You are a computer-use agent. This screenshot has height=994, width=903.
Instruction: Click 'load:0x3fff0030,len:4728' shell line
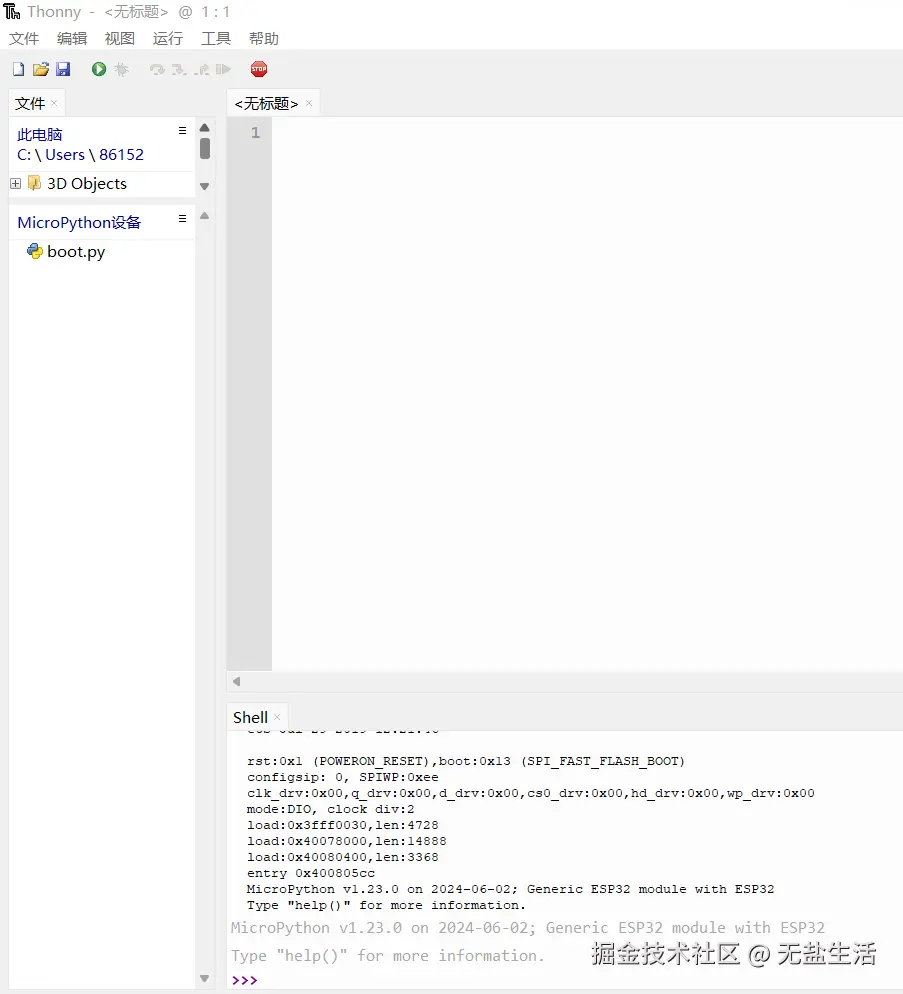342,825
